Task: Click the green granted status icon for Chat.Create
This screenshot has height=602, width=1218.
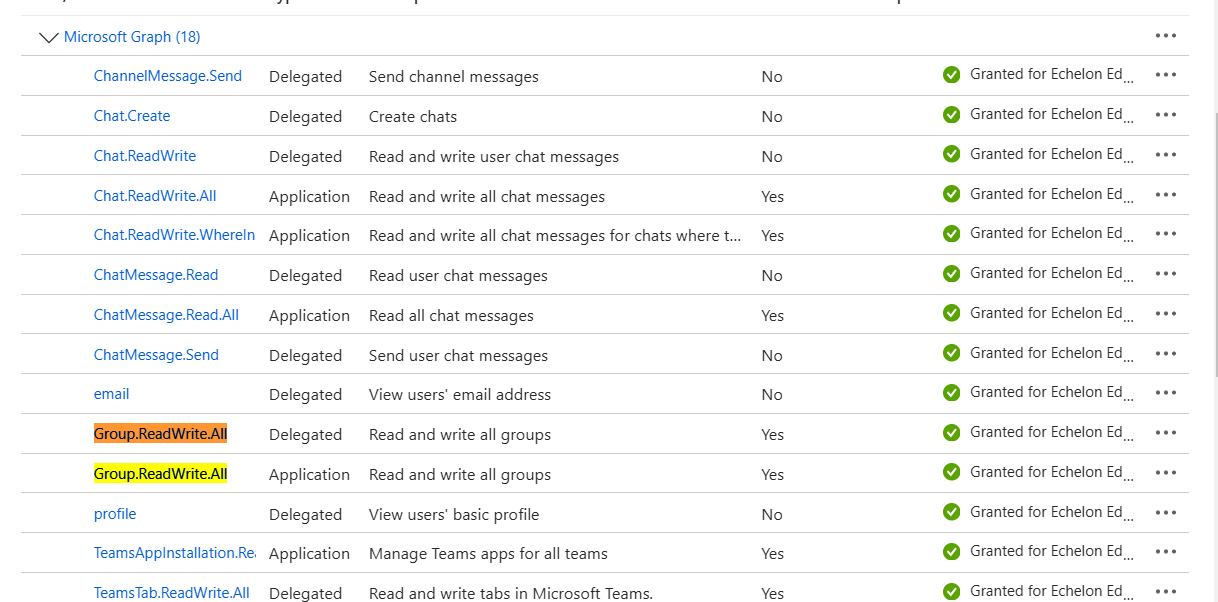Action: [x=951, y=114]
